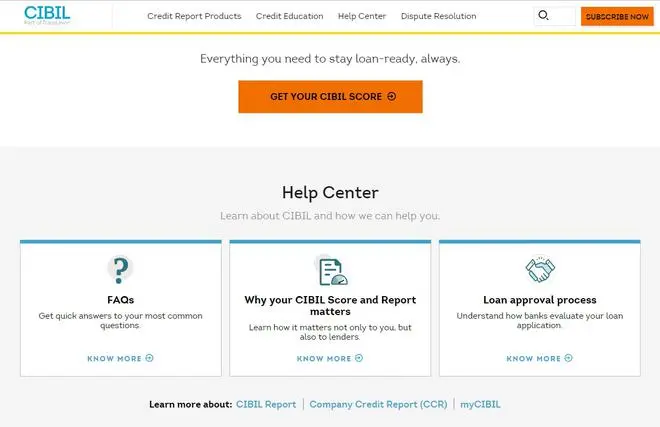Click 'Learn about CIBIL and how we can help' text
This screenshot has width=660, height=427.
[x=330, y=216]
